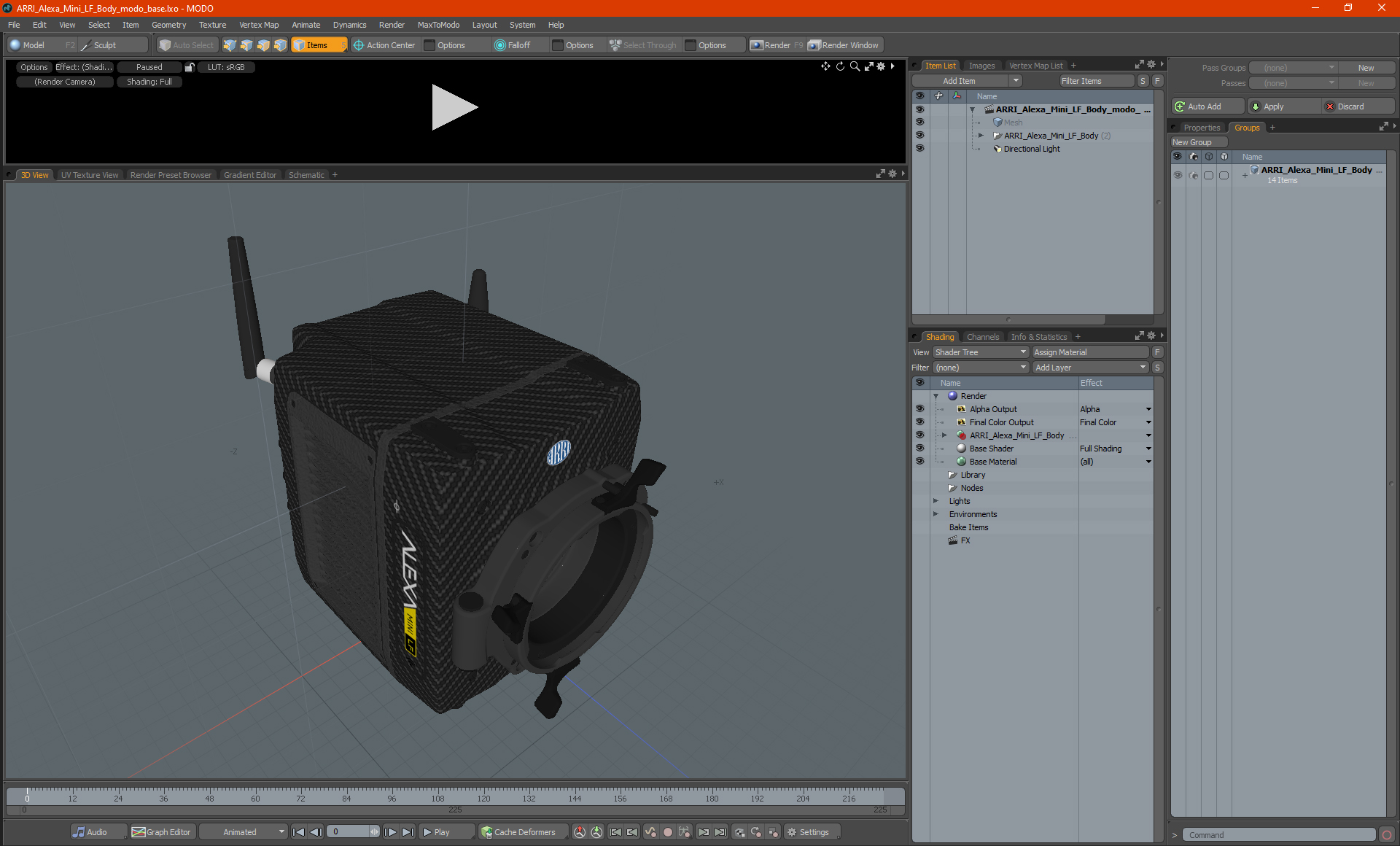Open the Texture menu
The image size is (1400, 846).
pos(212,25)
